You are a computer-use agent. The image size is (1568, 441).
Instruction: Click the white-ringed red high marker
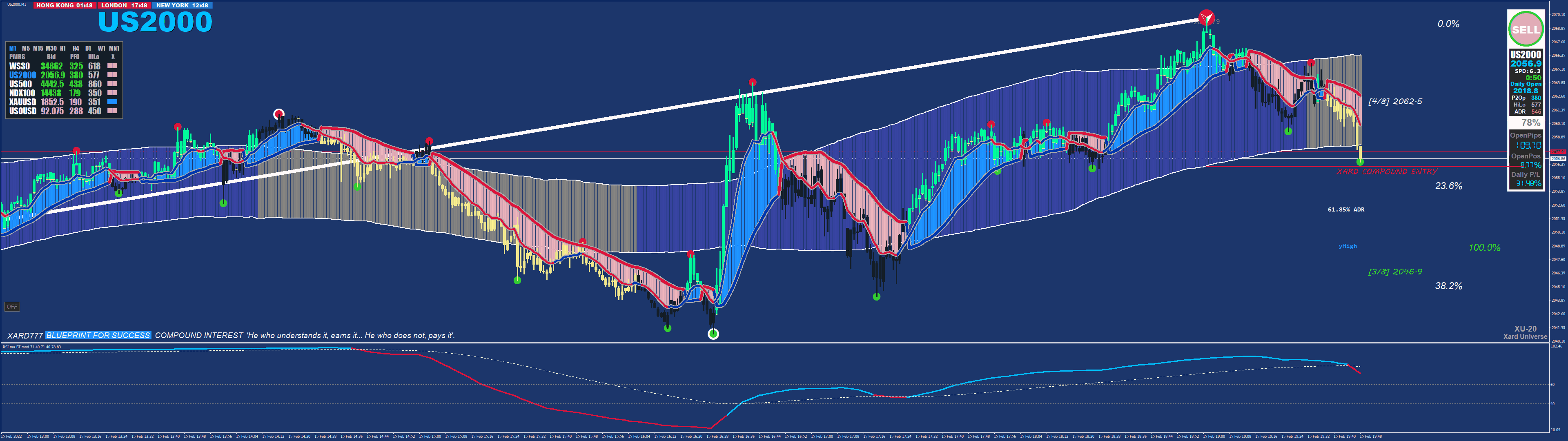279,113
